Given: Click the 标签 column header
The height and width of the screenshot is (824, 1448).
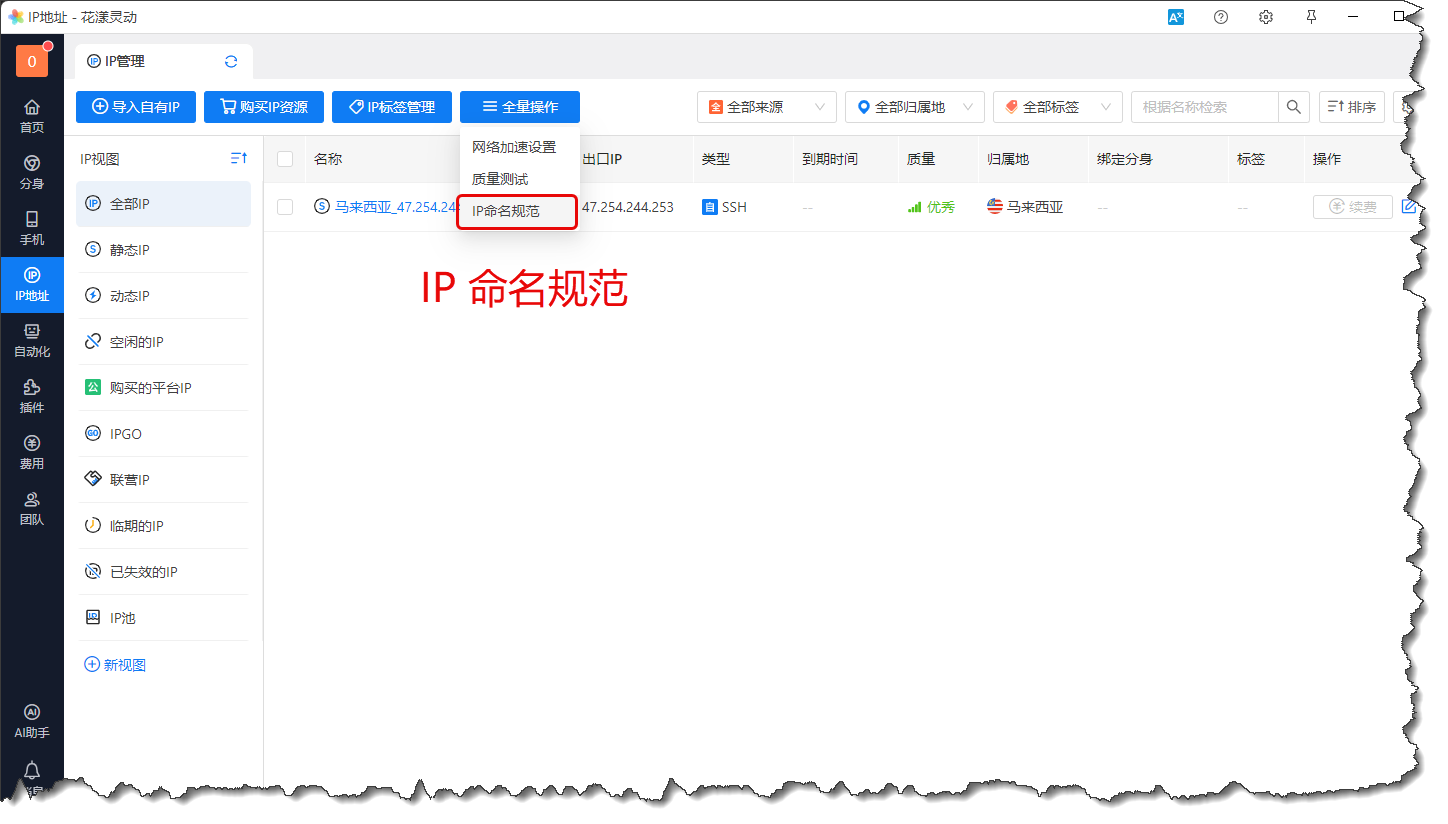Looking at the screenshot, I should click(x=1251, y=159).
